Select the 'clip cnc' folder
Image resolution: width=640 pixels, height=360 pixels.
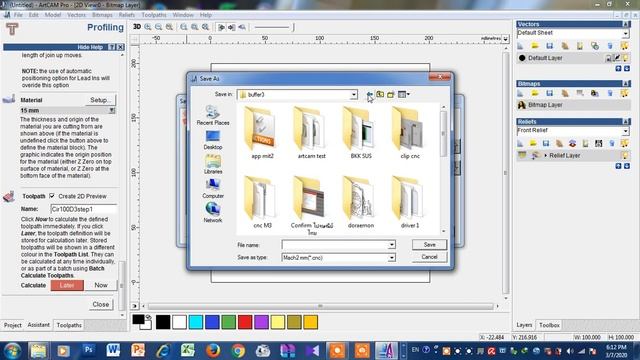click(x=410, y=133)
